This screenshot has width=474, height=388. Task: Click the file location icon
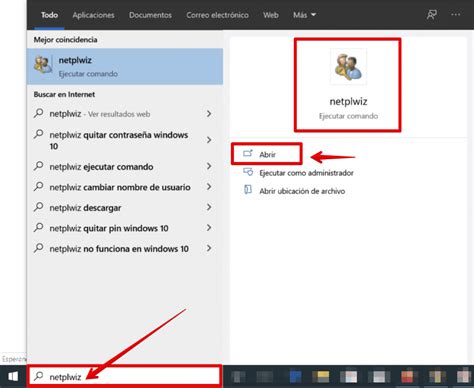click(x=248, y=190)
